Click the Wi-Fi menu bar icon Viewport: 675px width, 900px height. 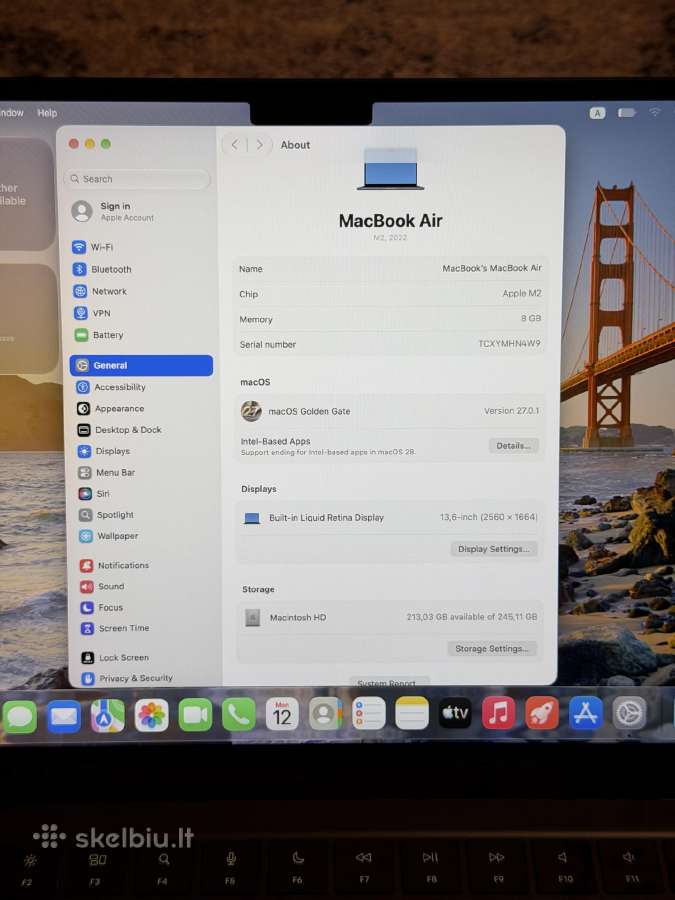(x=655, y=112)
